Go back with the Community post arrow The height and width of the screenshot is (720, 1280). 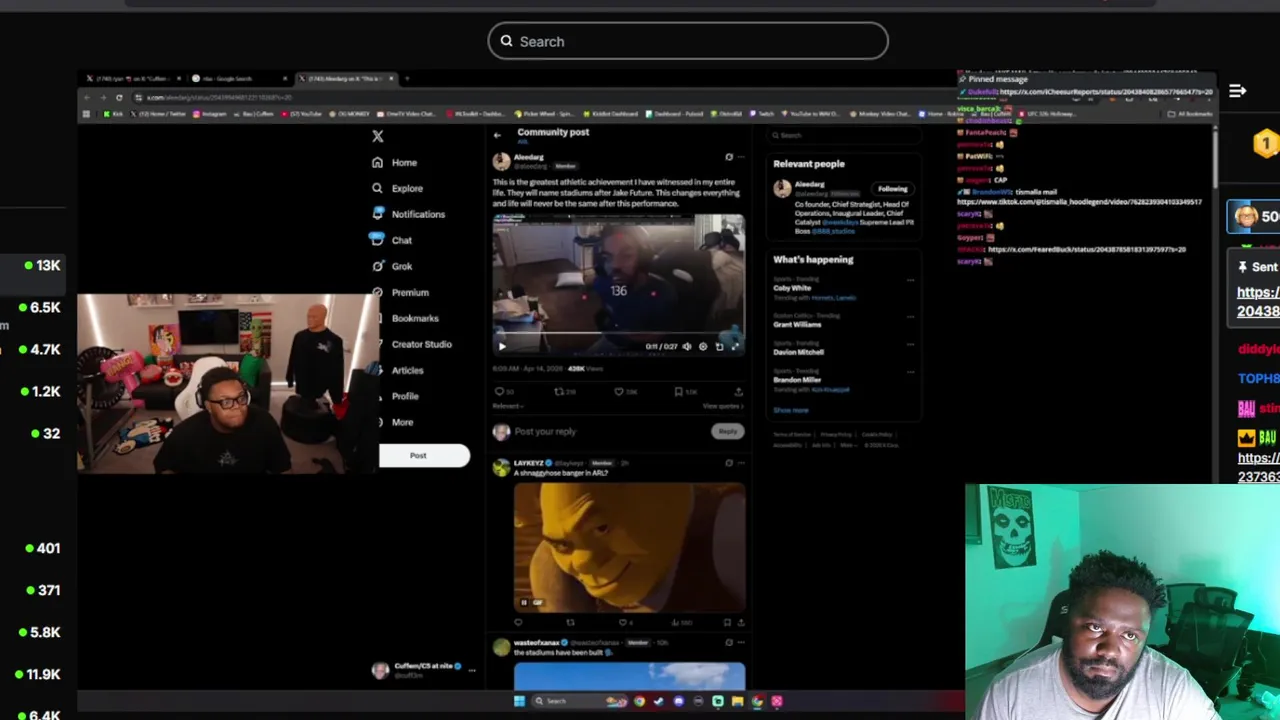click(x=497, y=135)
